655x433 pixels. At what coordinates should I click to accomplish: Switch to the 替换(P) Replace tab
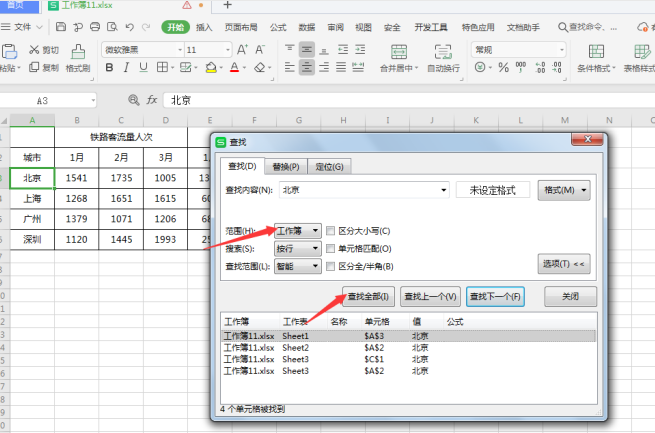tap(286, 167)
